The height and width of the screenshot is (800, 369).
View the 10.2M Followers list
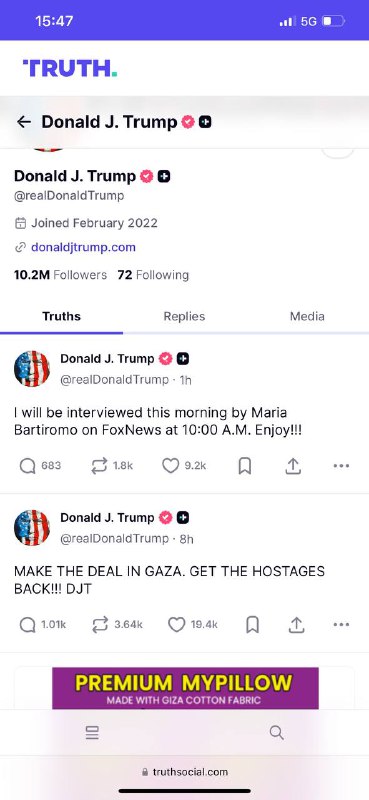[60, 275]
